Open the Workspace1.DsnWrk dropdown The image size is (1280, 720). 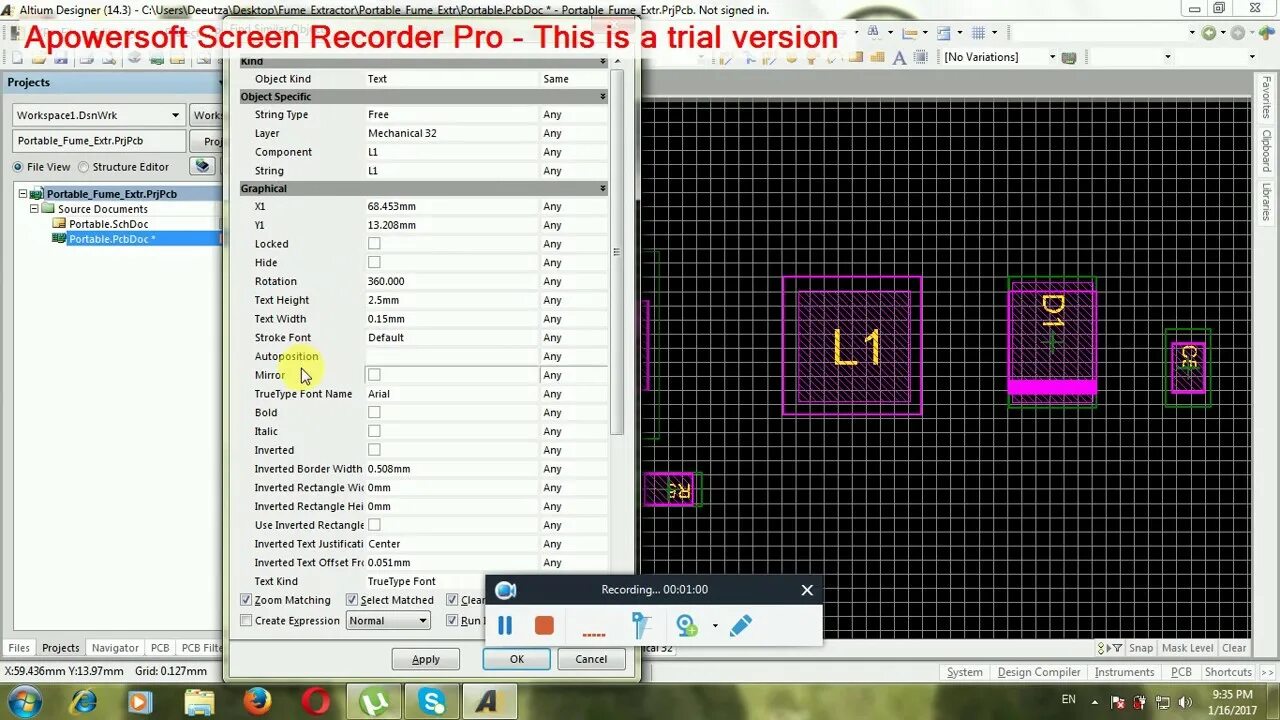click(x=175, y=115)
